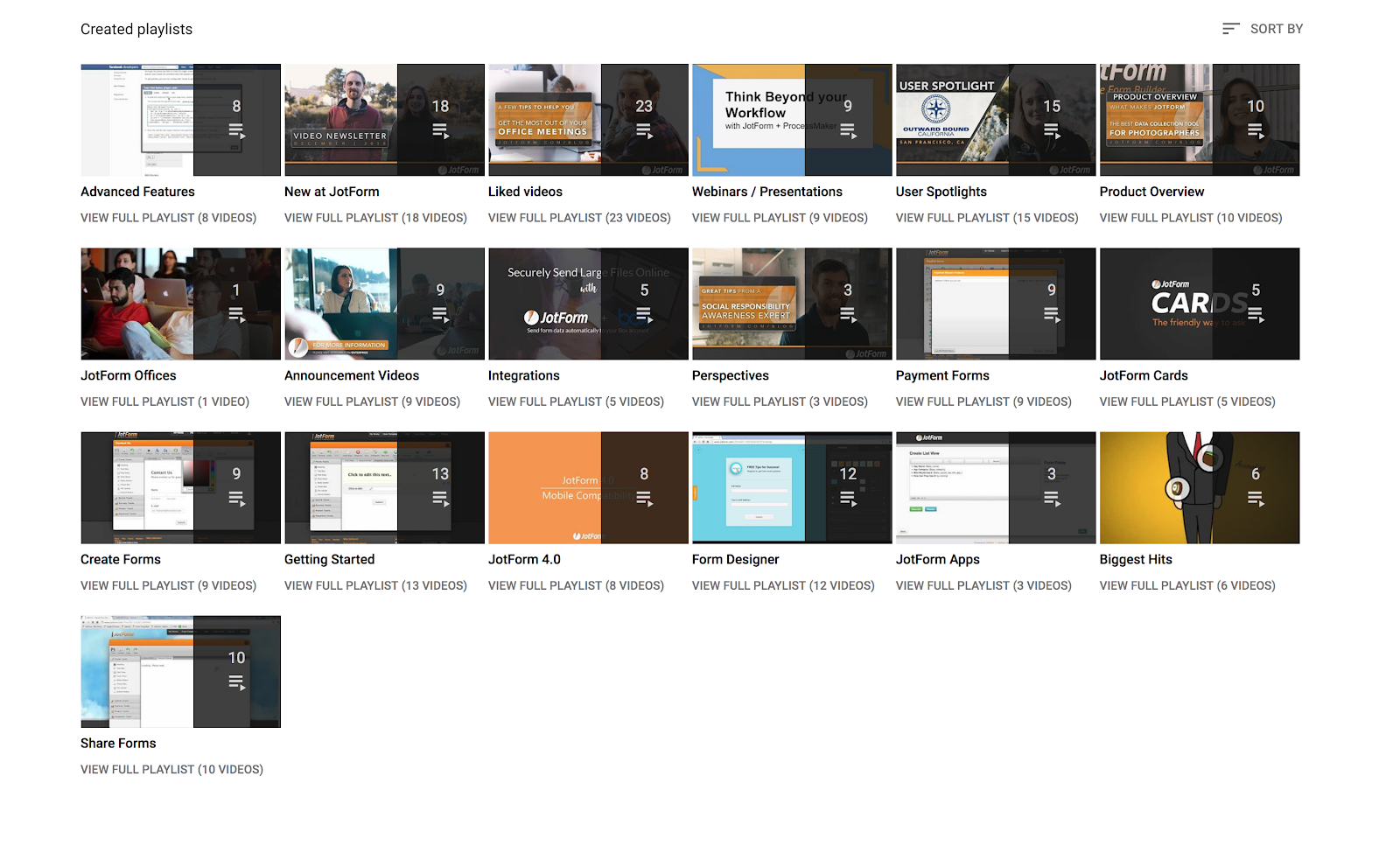Viewport: 1400px width, 846px height.
Task: View full playlist under Product Overview
Action: 1191,218
